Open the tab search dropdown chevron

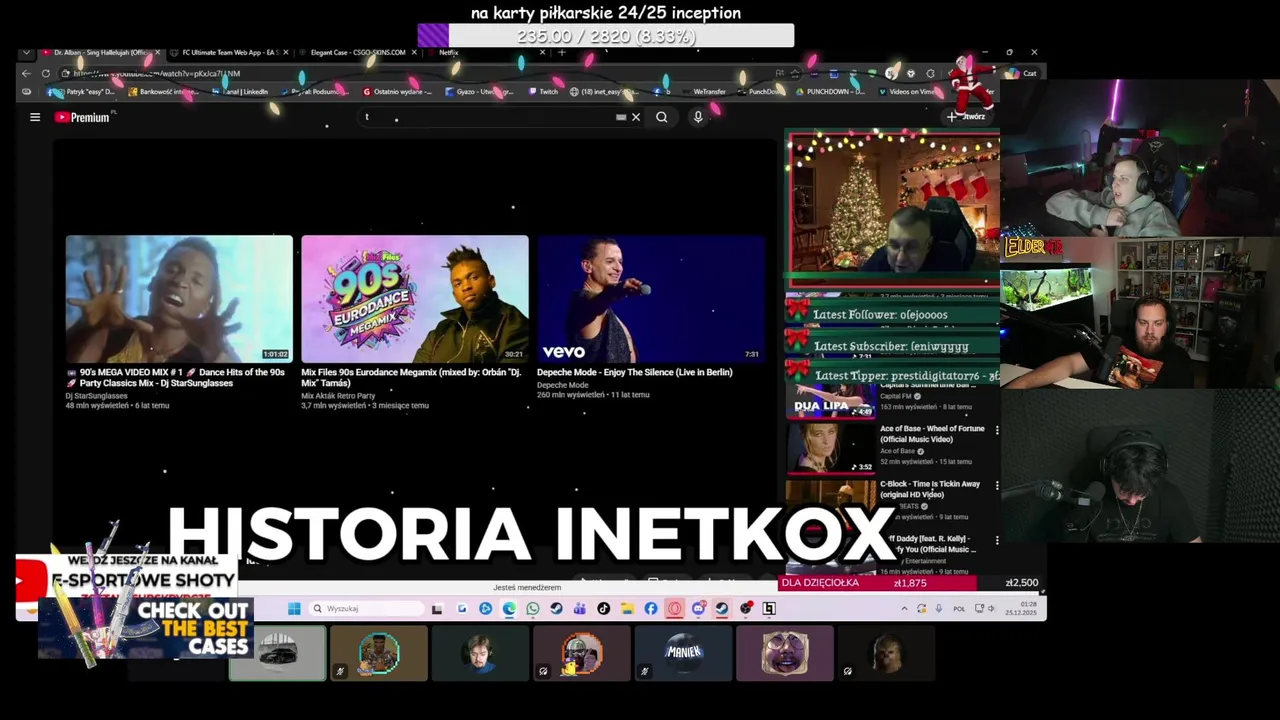pyautogui.click(x=26, y=52)
